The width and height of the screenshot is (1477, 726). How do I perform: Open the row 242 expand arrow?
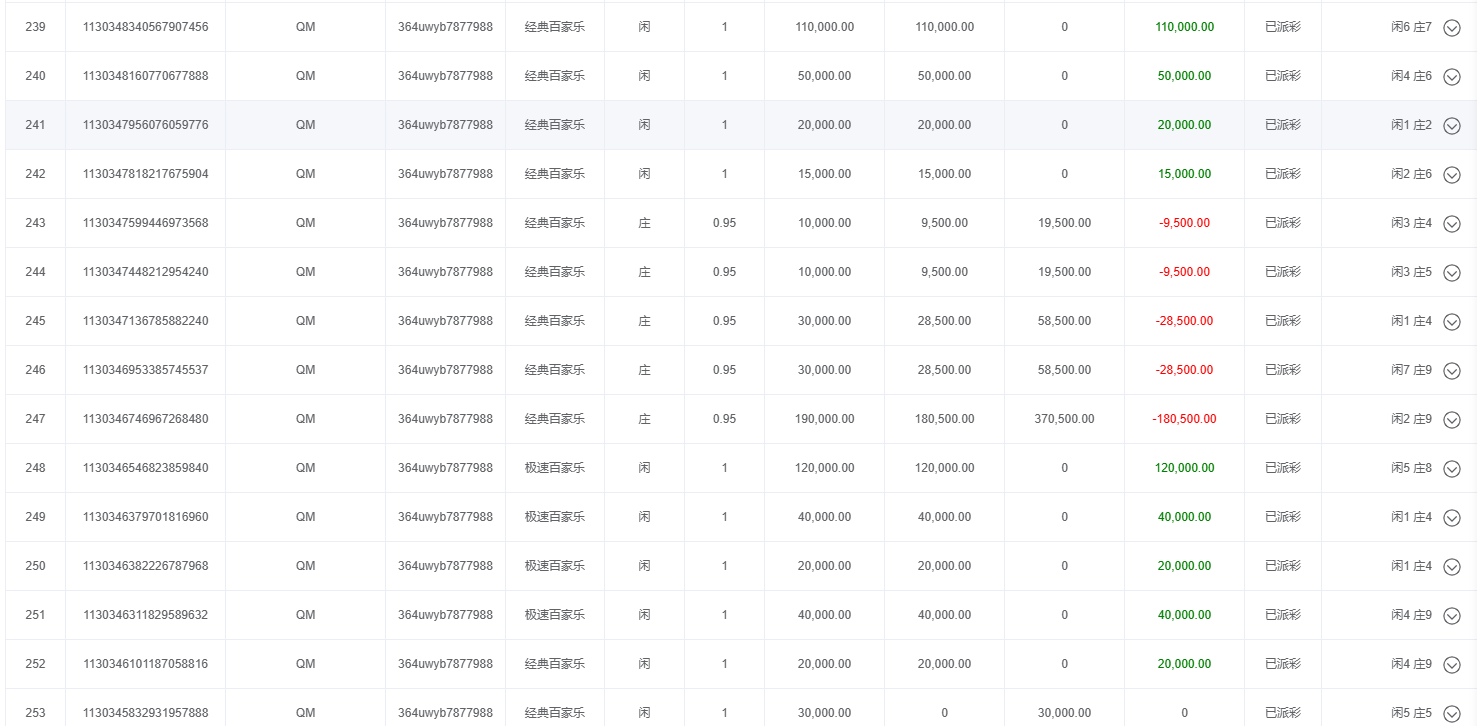point(1452,175)
